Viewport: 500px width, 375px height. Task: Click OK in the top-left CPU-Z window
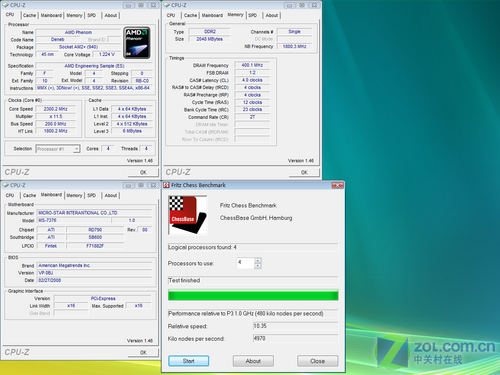[143, 172]
